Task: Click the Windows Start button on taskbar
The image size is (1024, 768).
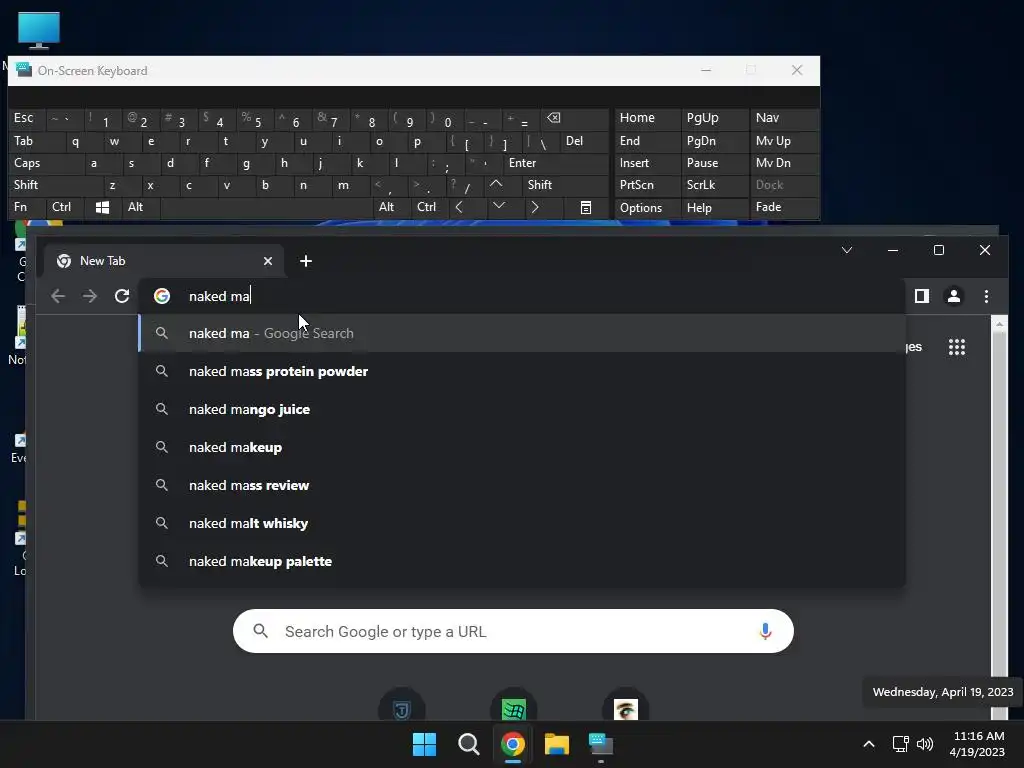Action: 424,744
